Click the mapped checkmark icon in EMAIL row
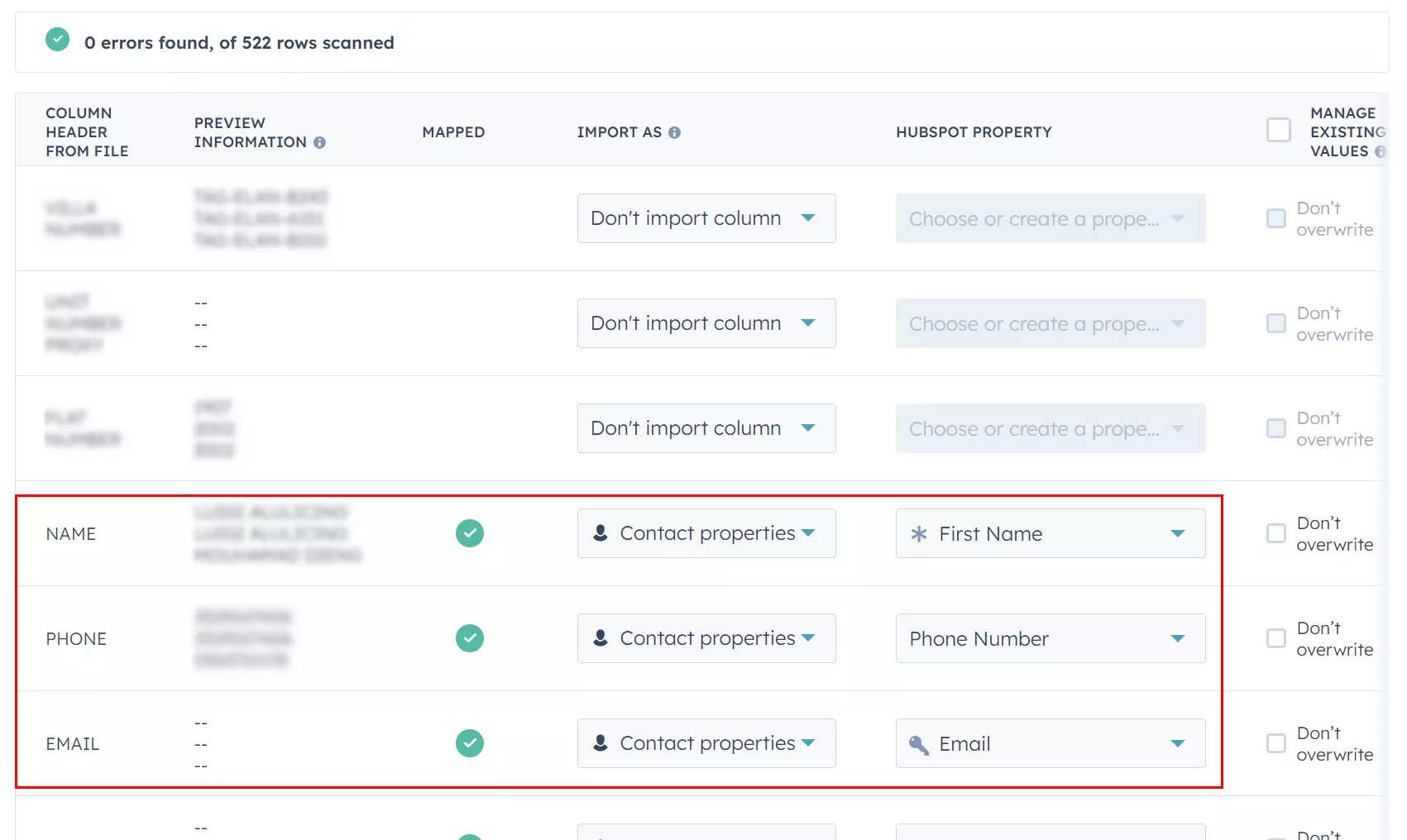 point(470,743)
